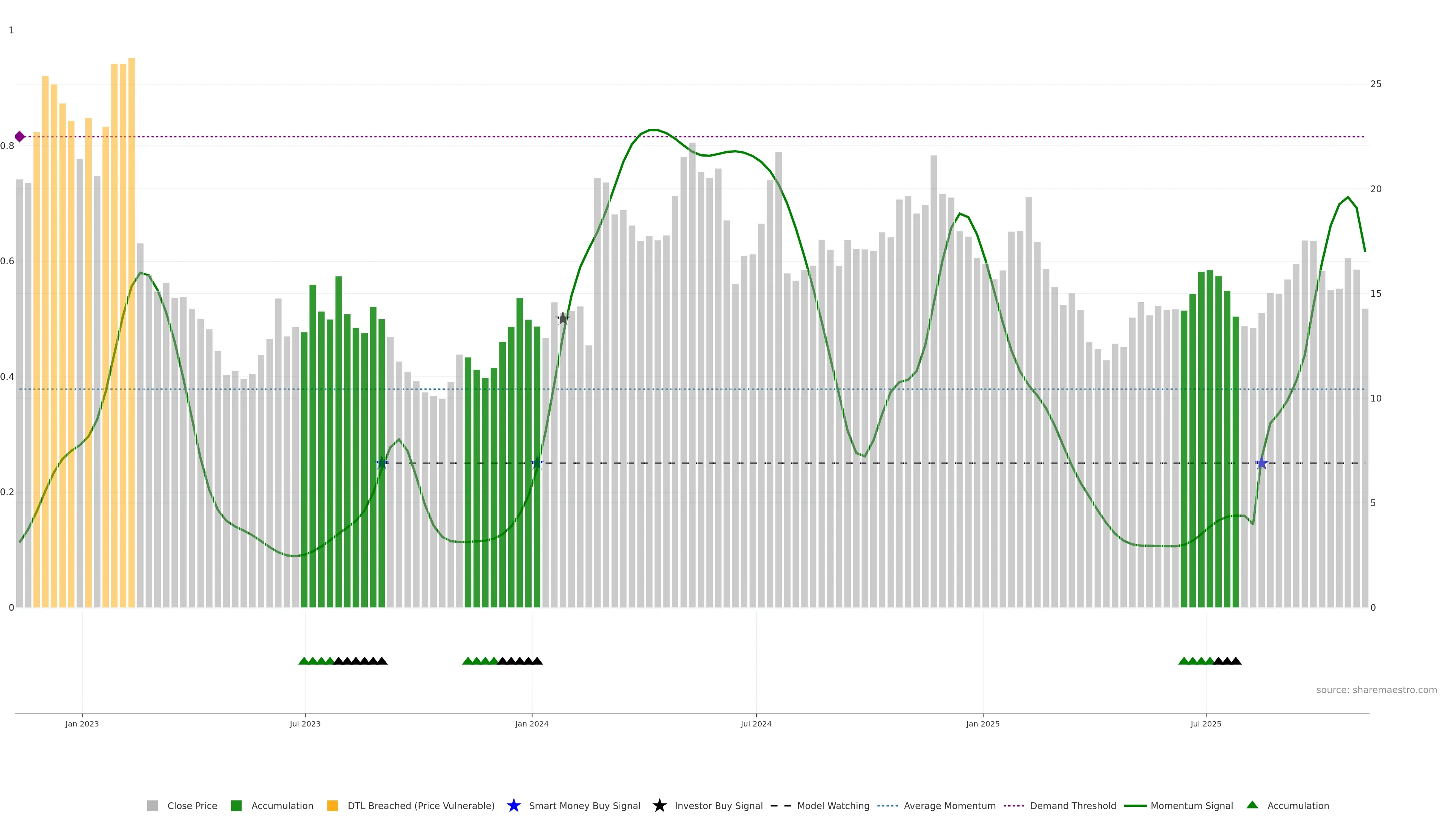The width and height of the screenshot is (1456, 819).
Task: Click the orange DTL Breached legend swatch
Action: click(333, 805)
